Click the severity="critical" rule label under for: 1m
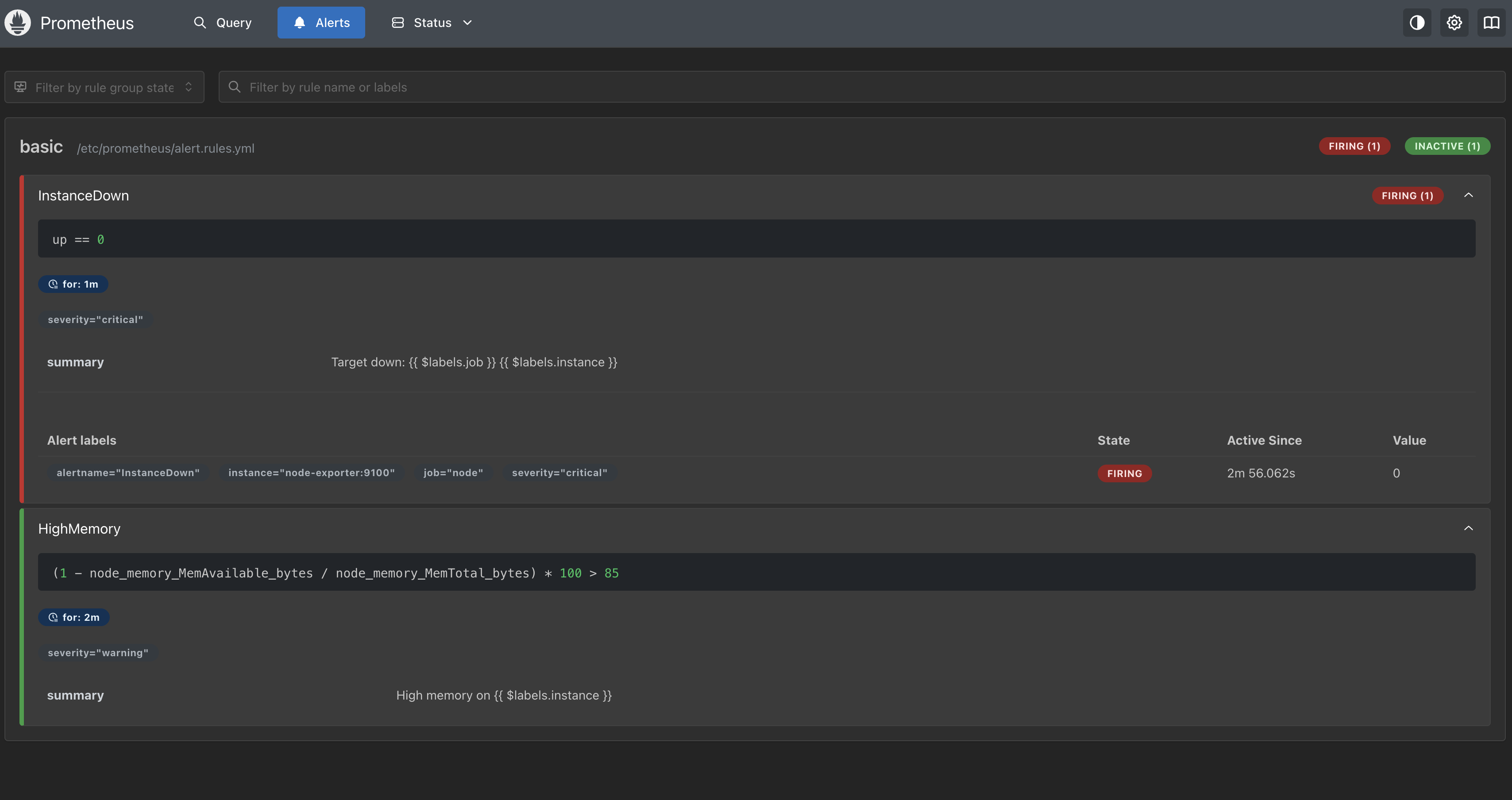 95,319
